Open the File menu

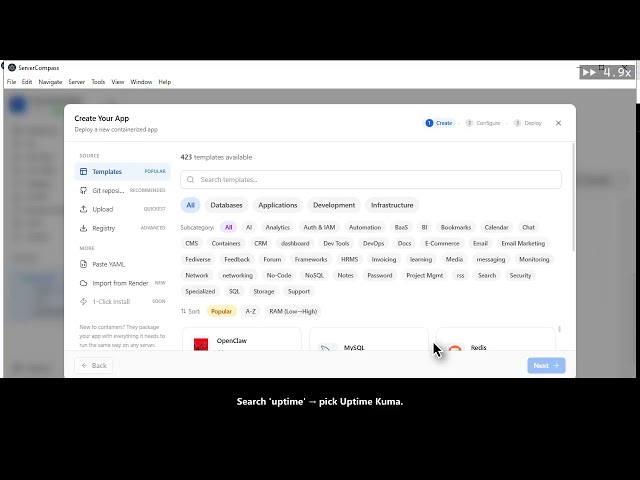[11, 82]
